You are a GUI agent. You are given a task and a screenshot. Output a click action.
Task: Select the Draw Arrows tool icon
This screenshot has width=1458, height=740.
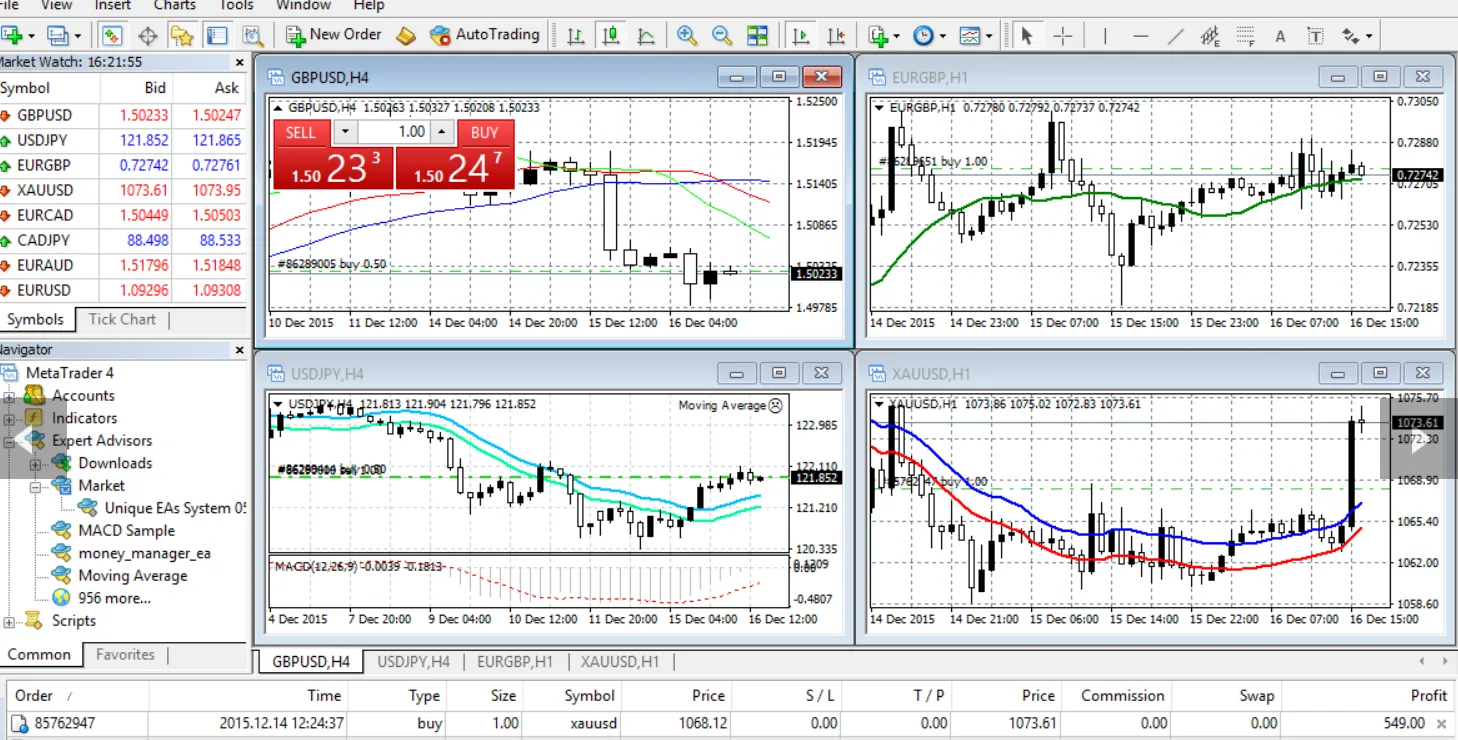click(1351, 37)
